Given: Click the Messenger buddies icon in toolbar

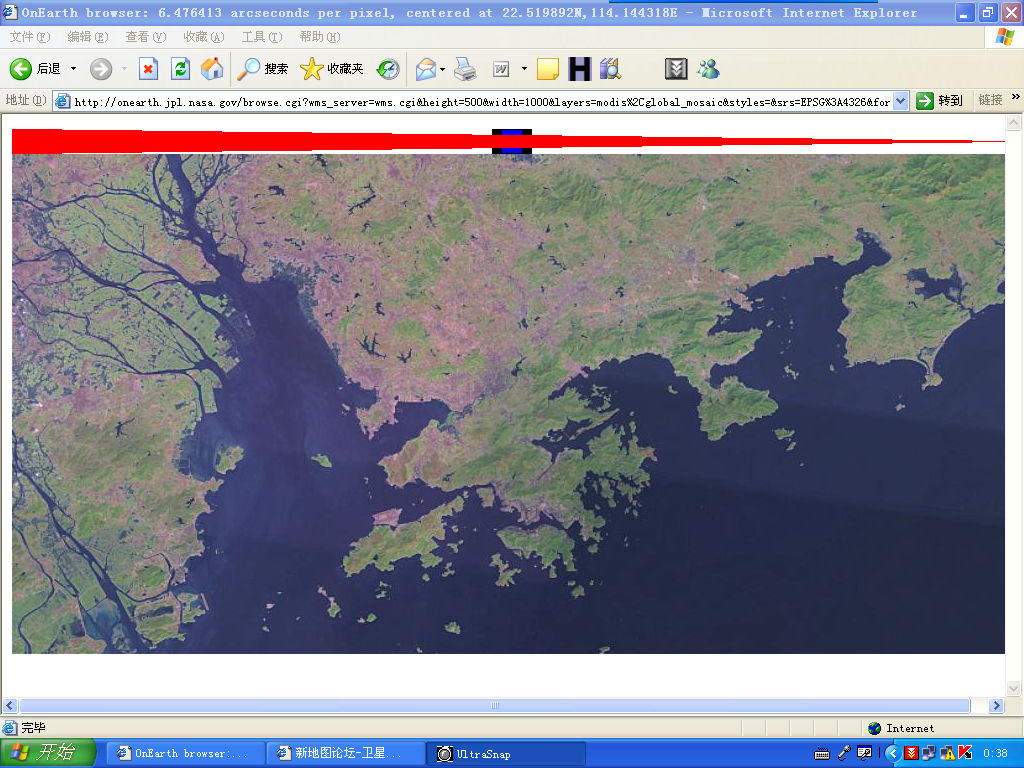Looking at the screenshot, I should pyautogui.click(x=709, y=69).
